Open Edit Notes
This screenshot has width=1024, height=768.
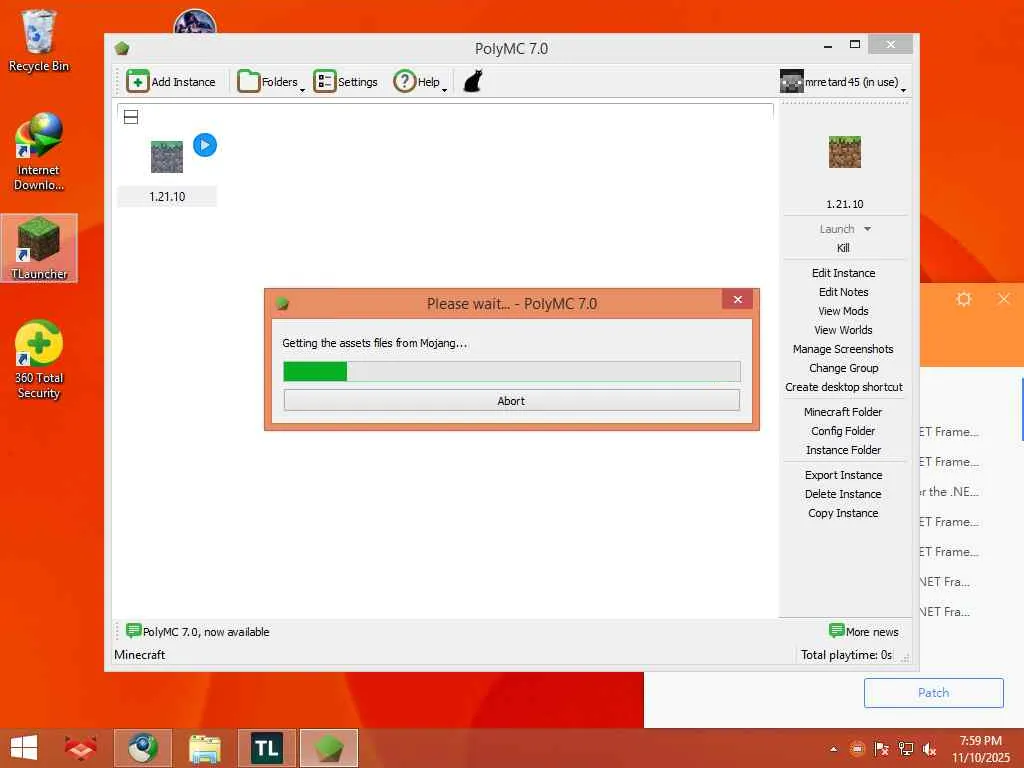tap(843, 292)
